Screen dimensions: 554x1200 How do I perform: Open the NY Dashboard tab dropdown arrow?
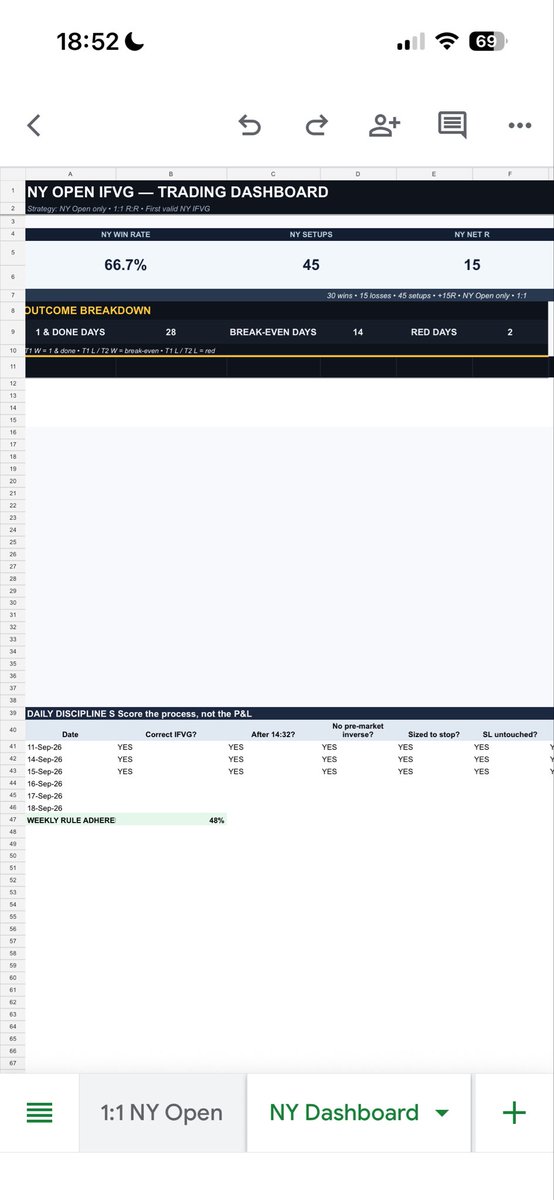coord(442,1114)
